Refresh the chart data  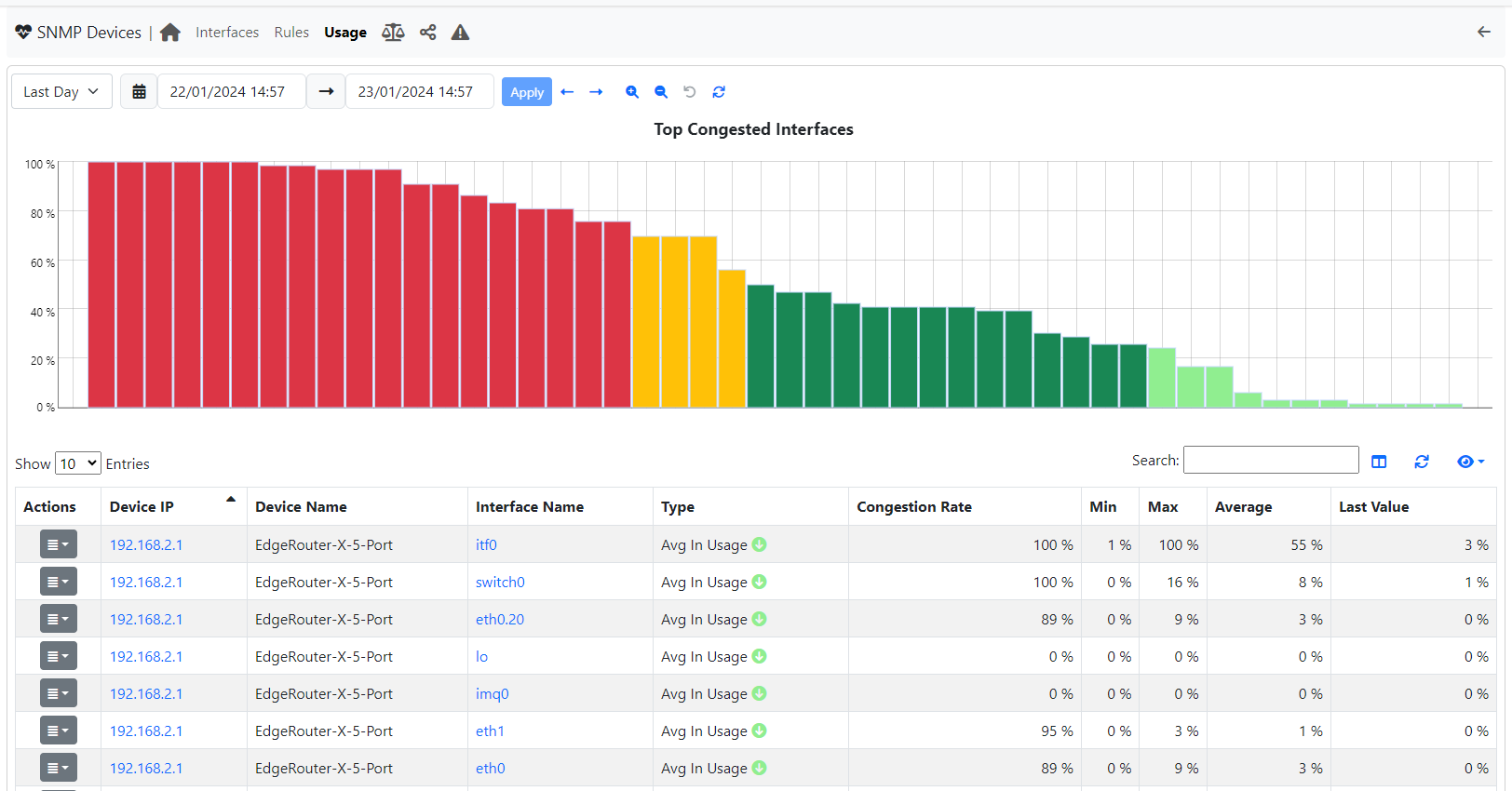(719, 92)
